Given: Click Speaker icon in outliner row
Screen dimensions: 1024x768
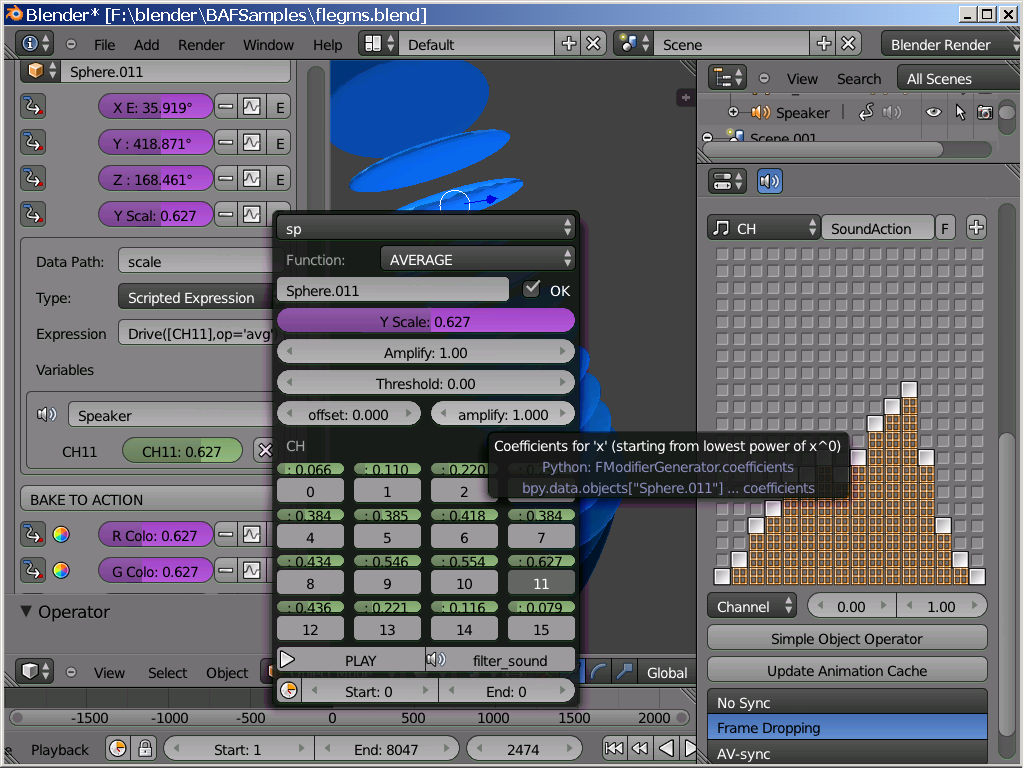Looking at the screenshot, I should pyautogui.click(x=760, y=112).
